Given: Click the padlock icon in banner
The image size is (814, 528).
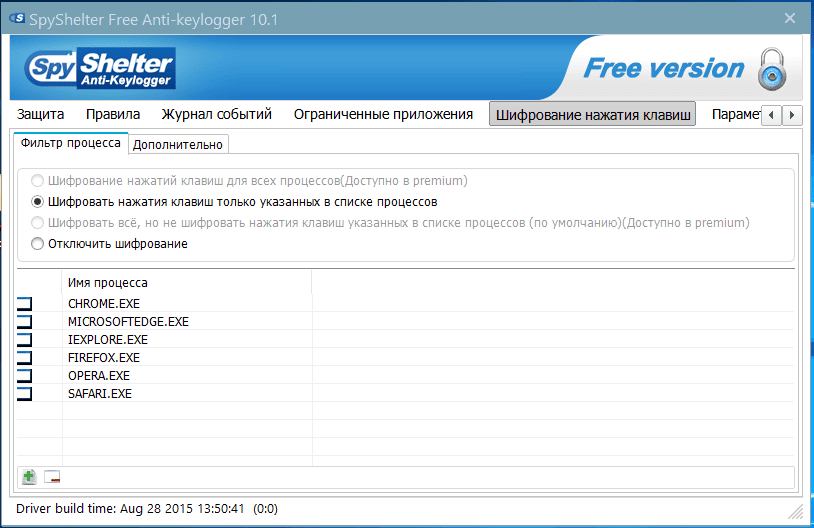Looking at the screenshot, I should tap(772, 69).
